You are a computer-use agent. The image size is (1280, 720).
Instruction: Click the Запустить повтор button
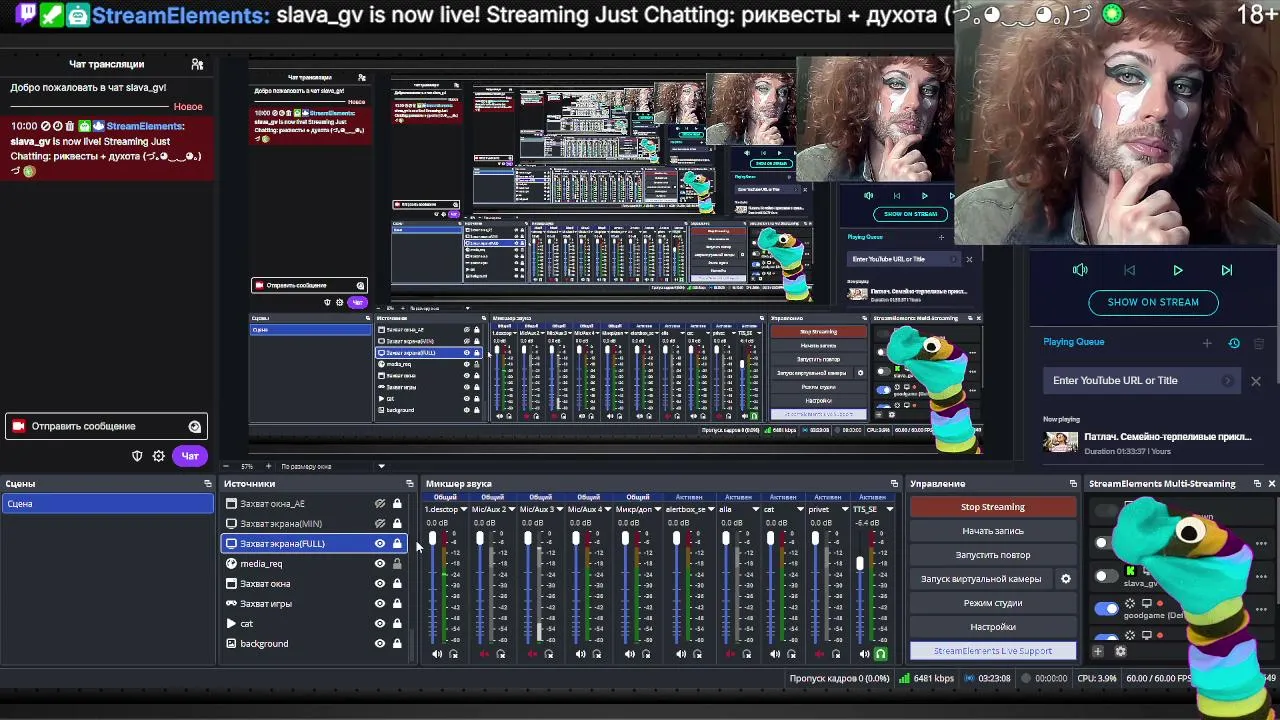click(993, 555)
